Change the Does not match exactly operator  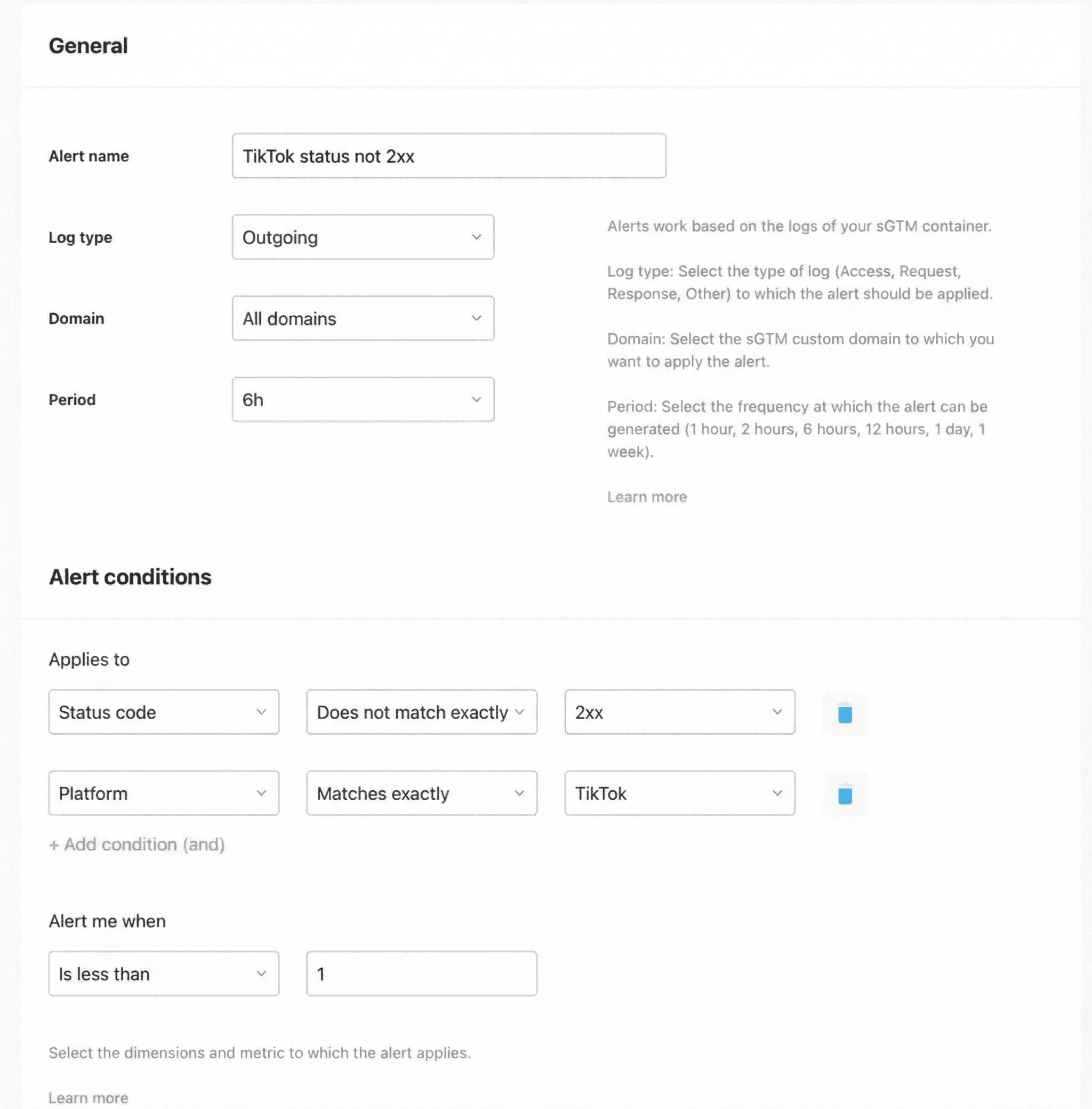pyautogui.click(x=421, y=712)
